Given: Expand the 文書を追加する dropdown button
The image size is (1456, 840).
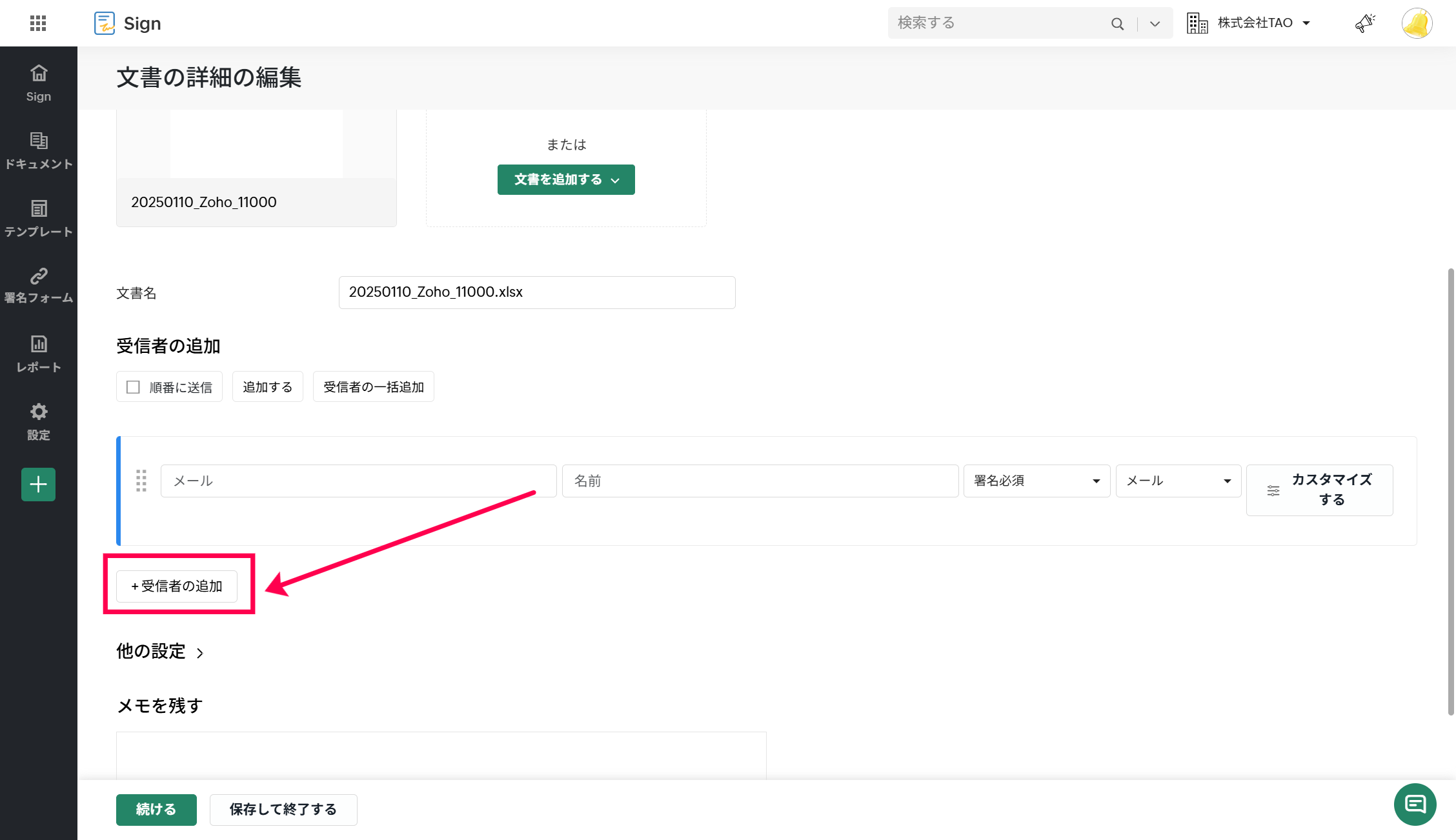Looking at the screenshot, I should point(566,179).
